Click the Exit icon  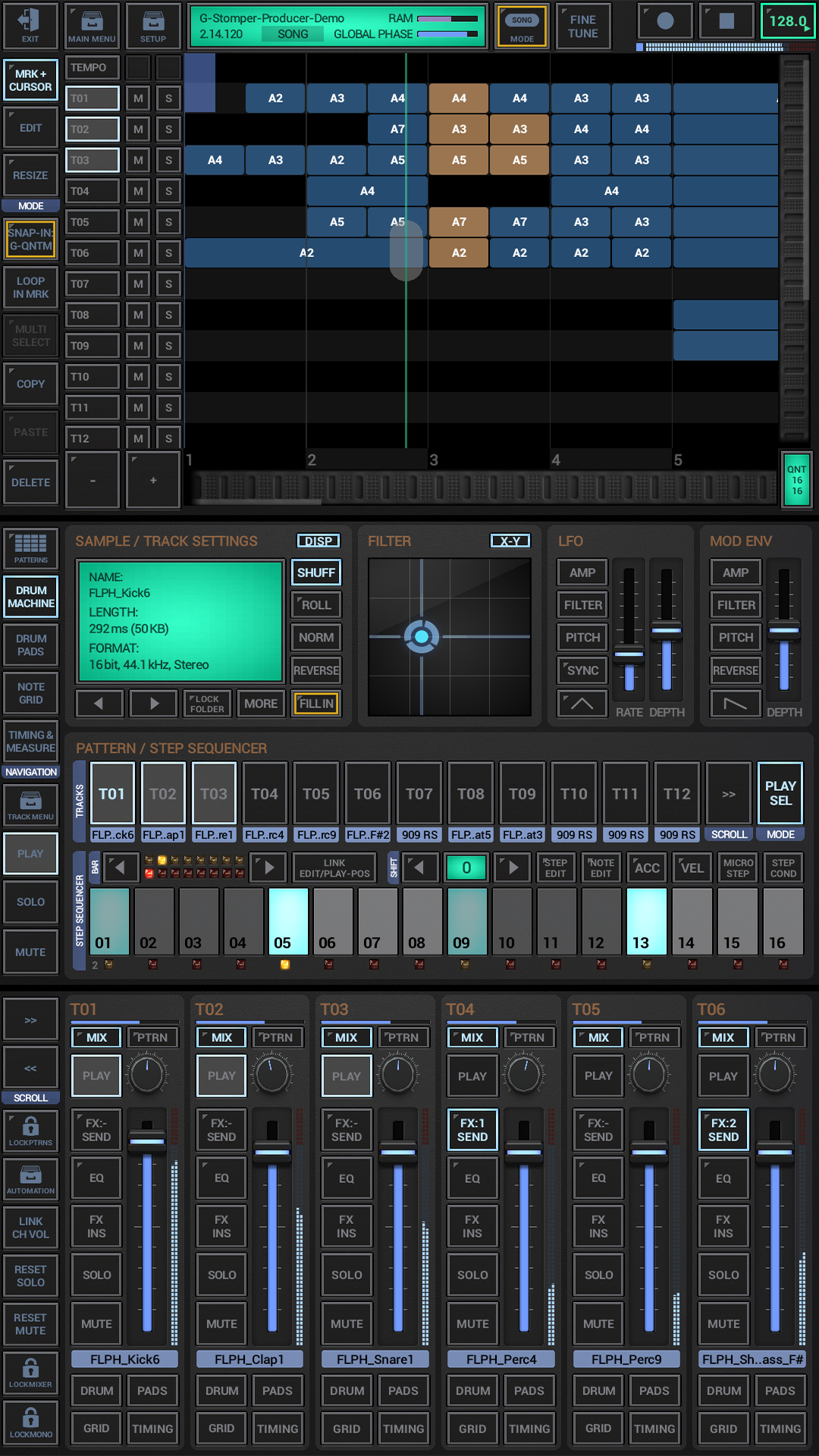pyautogui.click(x=30, y=25)
